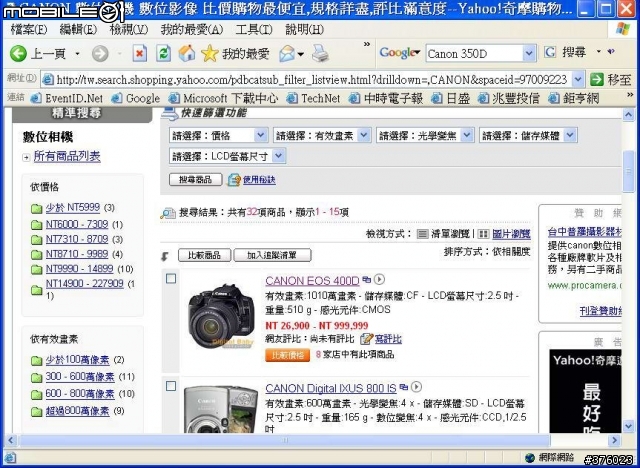The width and height of the screenshot is (640, 468).
Task: Open the 請選擇:儲存媒體 dropdown
Action: 528,135
